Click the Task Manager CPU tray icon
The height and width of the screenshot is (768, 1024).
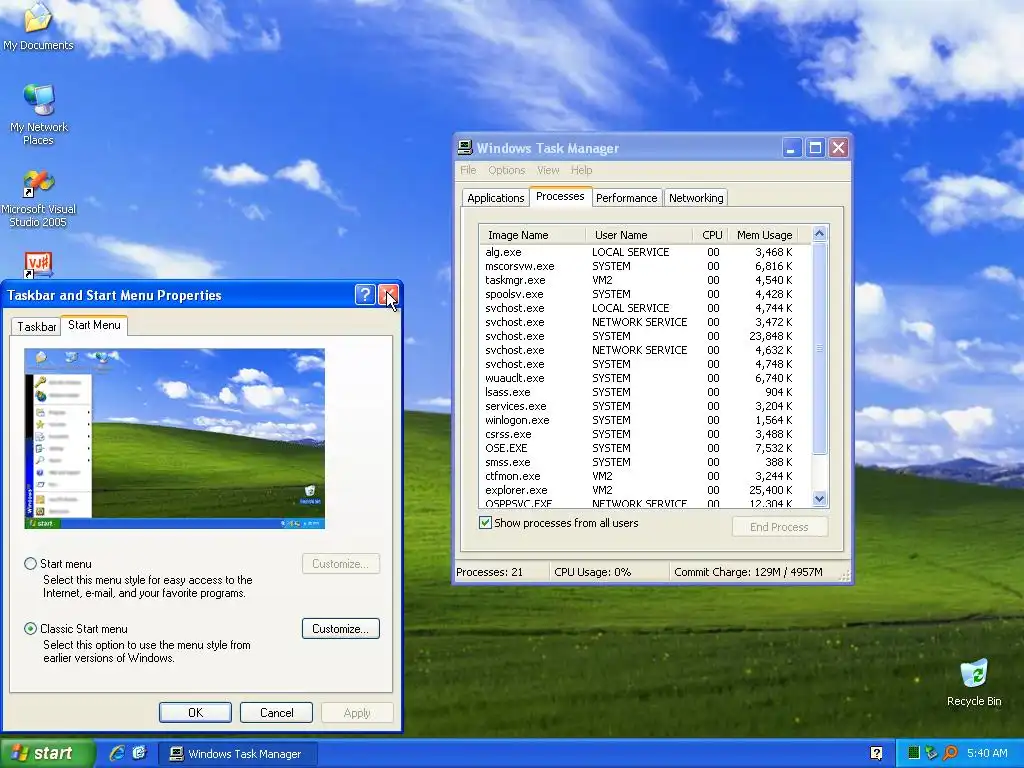point(914,753)
